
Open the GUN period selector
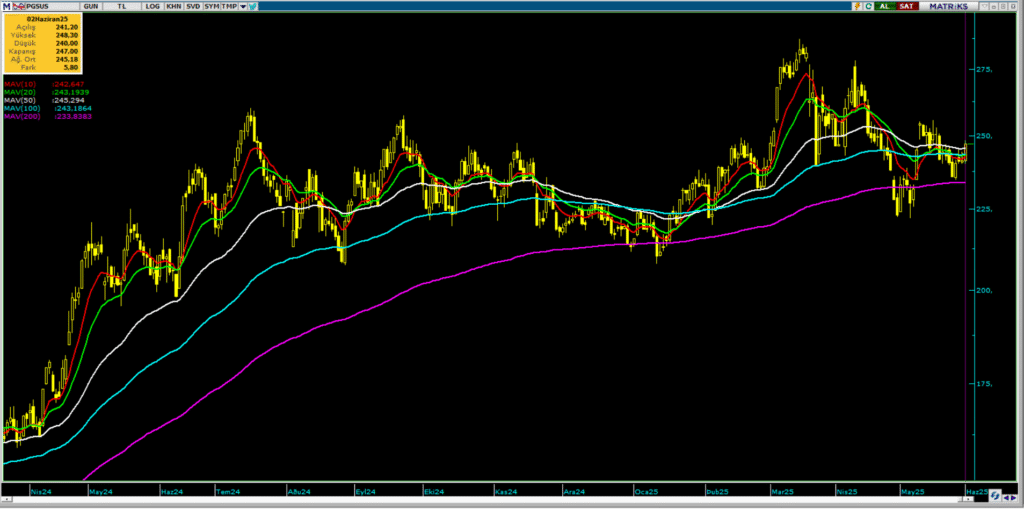coord(89,6)
